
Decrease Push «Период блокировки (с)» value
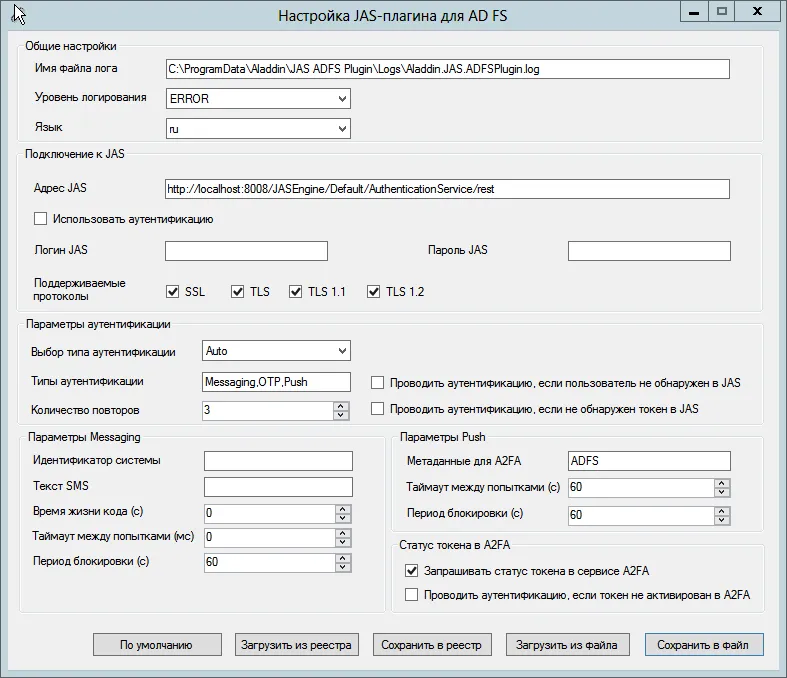[x=722, y=519]
